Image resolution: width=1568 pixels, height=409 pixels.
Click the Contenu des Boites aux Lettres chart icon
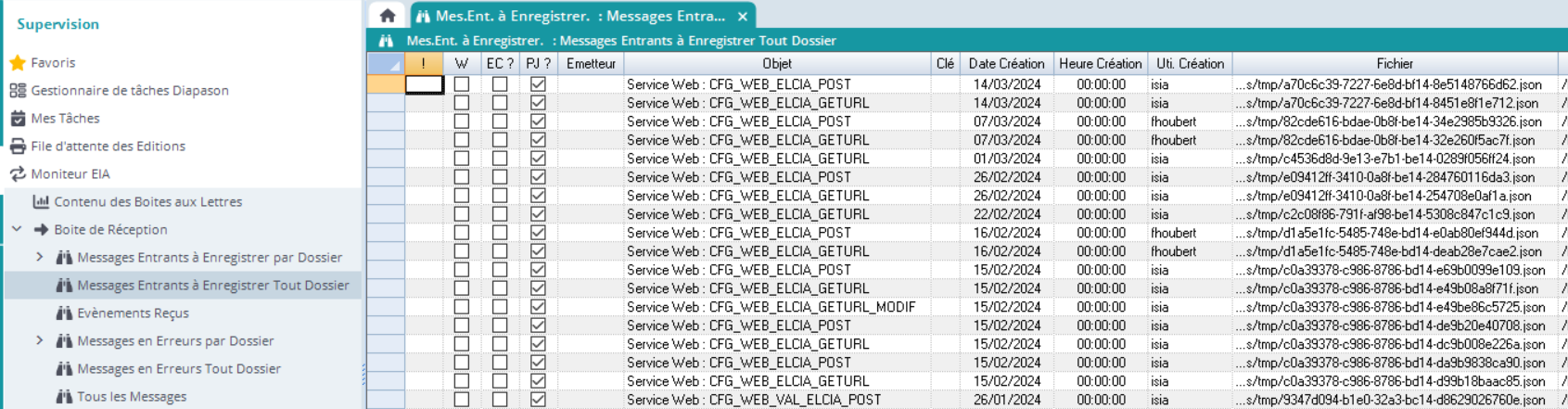[41, 202]
